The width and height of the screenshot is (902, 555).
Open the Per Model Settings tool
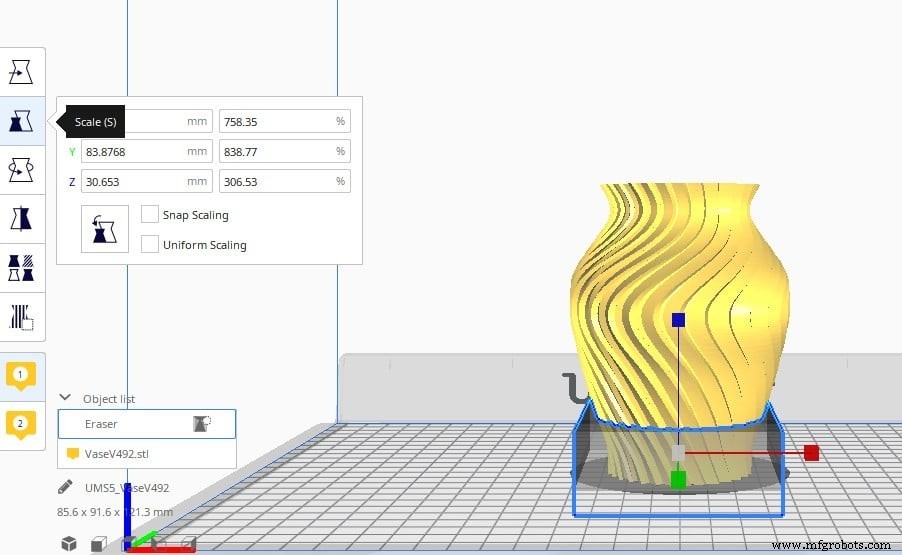pos(21,268)
